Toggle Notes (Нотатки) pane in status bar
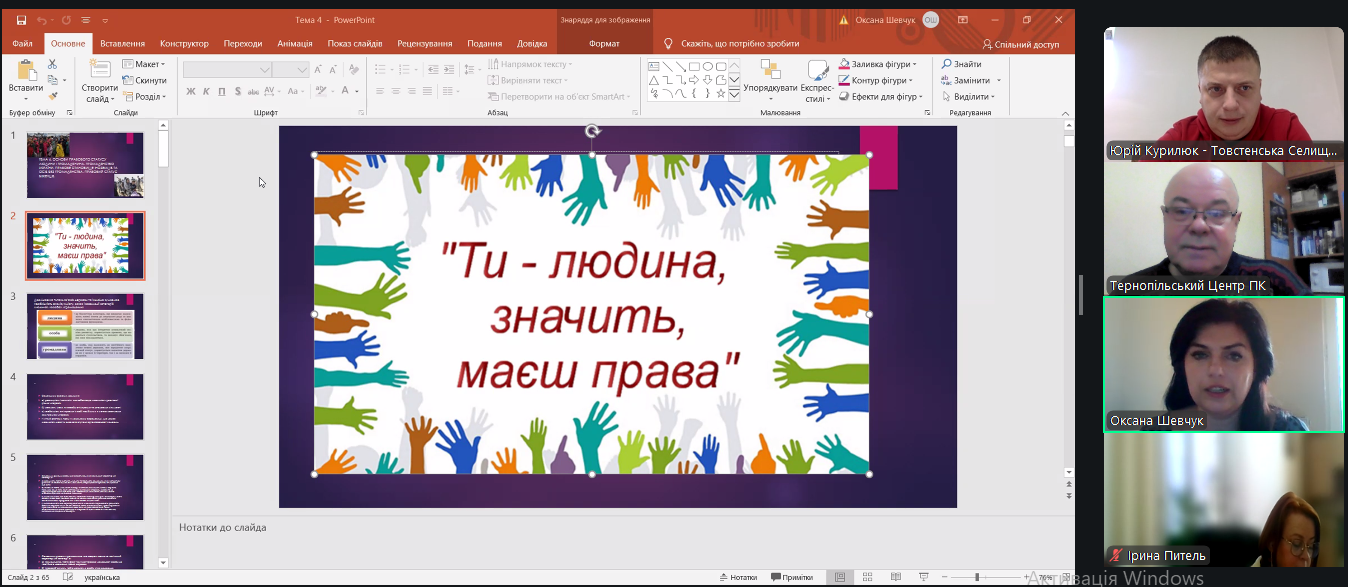The width and height of the screenshot is (1348, 587). click(x=738, y=577)
